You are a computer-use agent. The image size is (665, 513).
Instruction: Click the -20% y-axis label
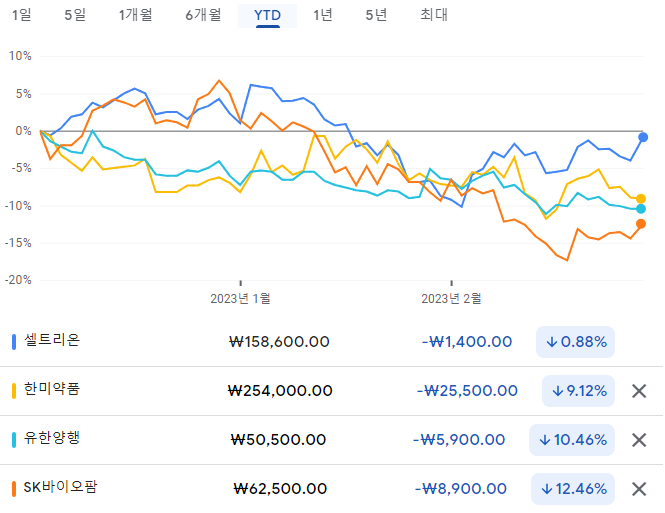click(18, 280)
